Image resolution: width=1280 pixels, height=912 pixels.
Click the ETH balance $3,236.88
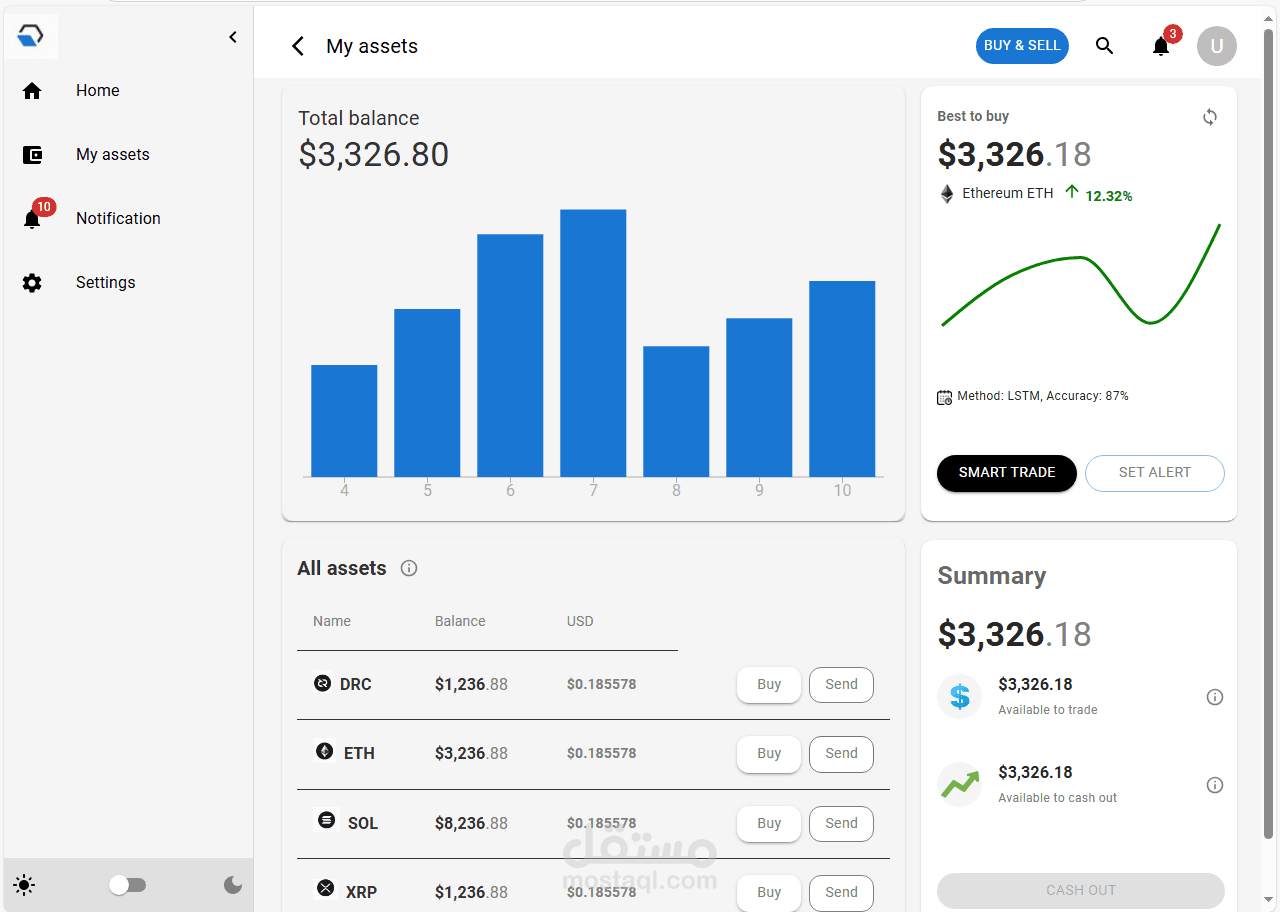(x=471, y=754)
